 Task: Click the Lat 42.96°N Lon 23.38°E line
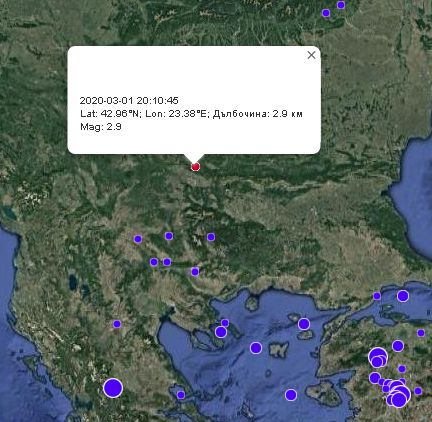(x=191, y=114)
